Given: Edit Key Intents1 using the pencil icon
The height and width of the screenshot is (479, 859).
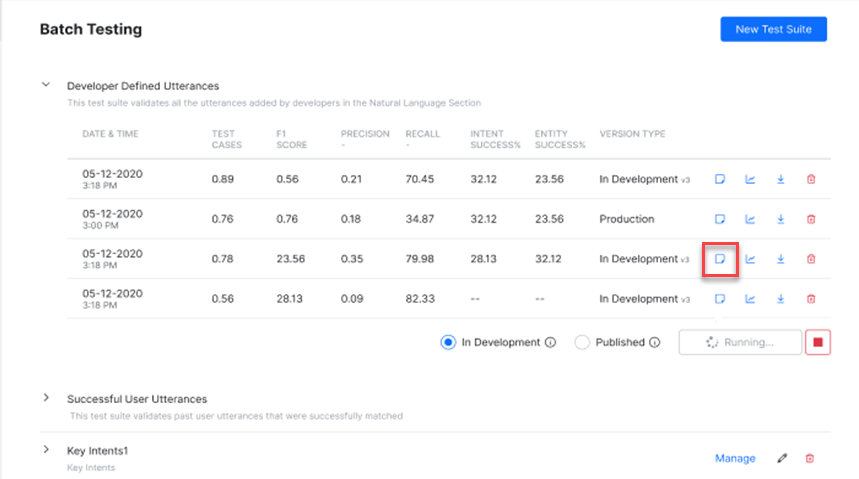Looking at the screenshot, I should pyautogui.click(x=782, y=458).
